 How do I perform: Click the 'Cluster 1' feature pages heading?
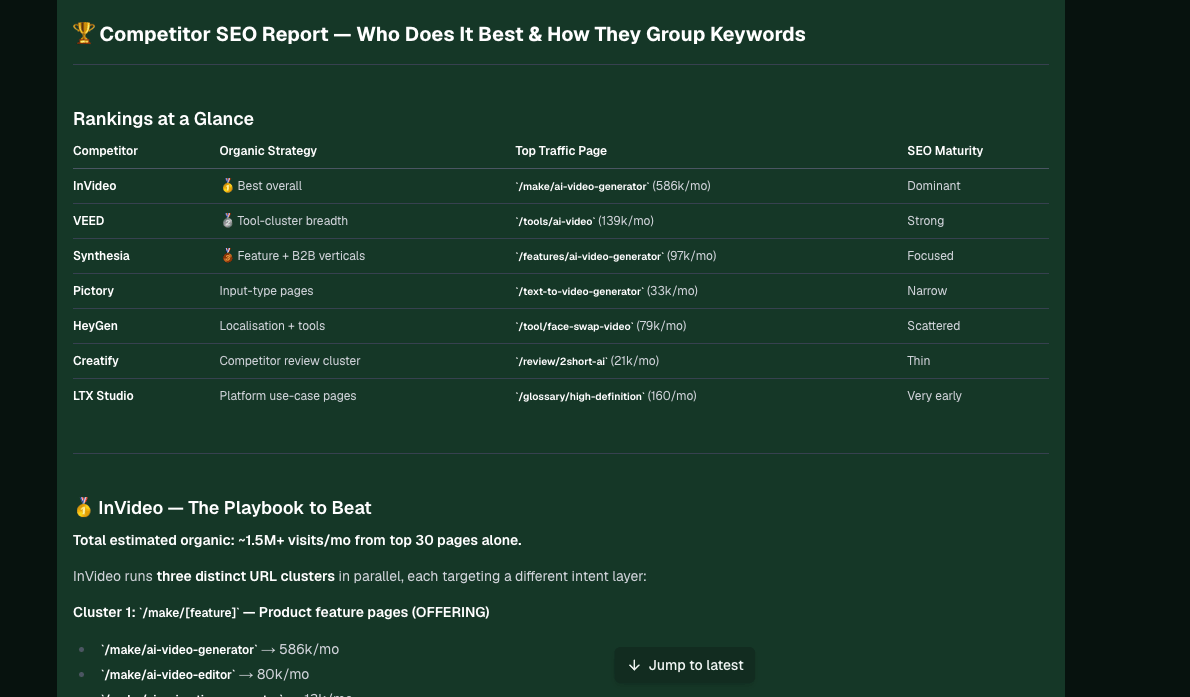pos(281,612)
